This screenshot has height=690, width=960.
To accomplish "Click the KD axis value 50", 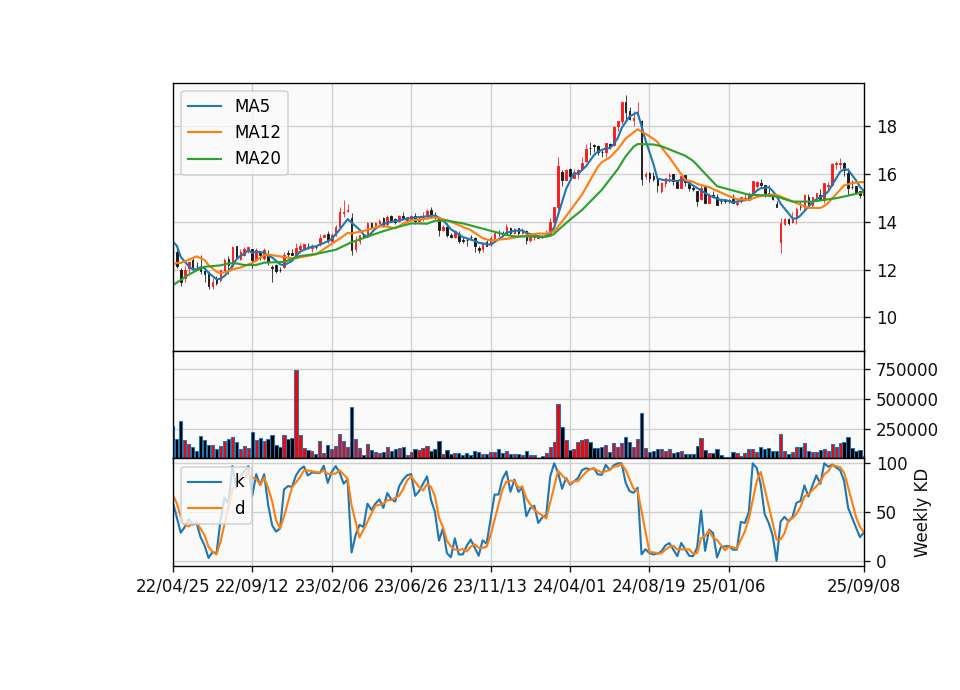I will (x=887, y=513).
